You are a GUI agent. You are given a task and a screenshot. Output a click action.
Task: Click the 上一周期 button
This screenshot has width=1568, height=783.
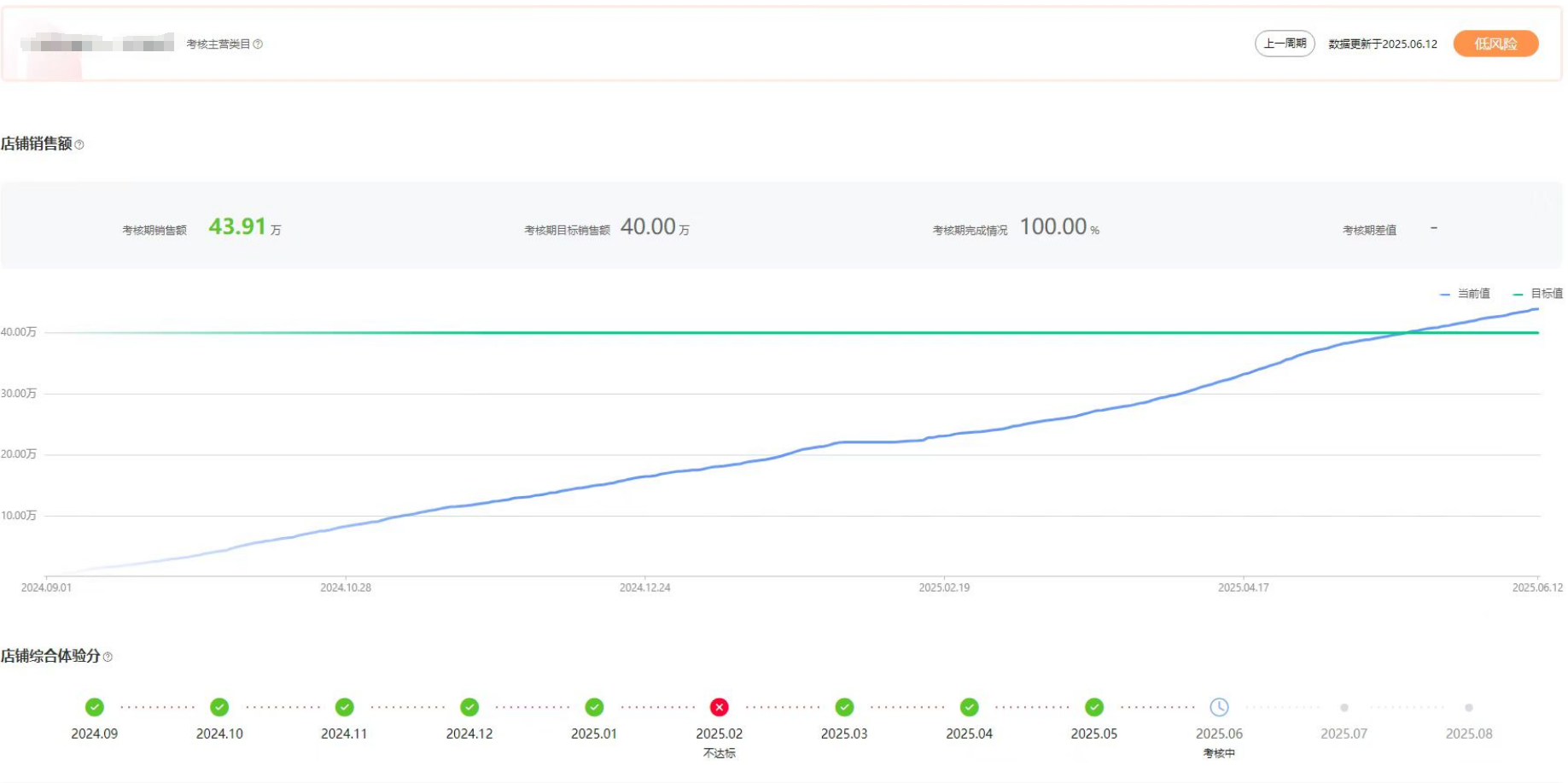pyautogui.click(x=1285, y=44)
